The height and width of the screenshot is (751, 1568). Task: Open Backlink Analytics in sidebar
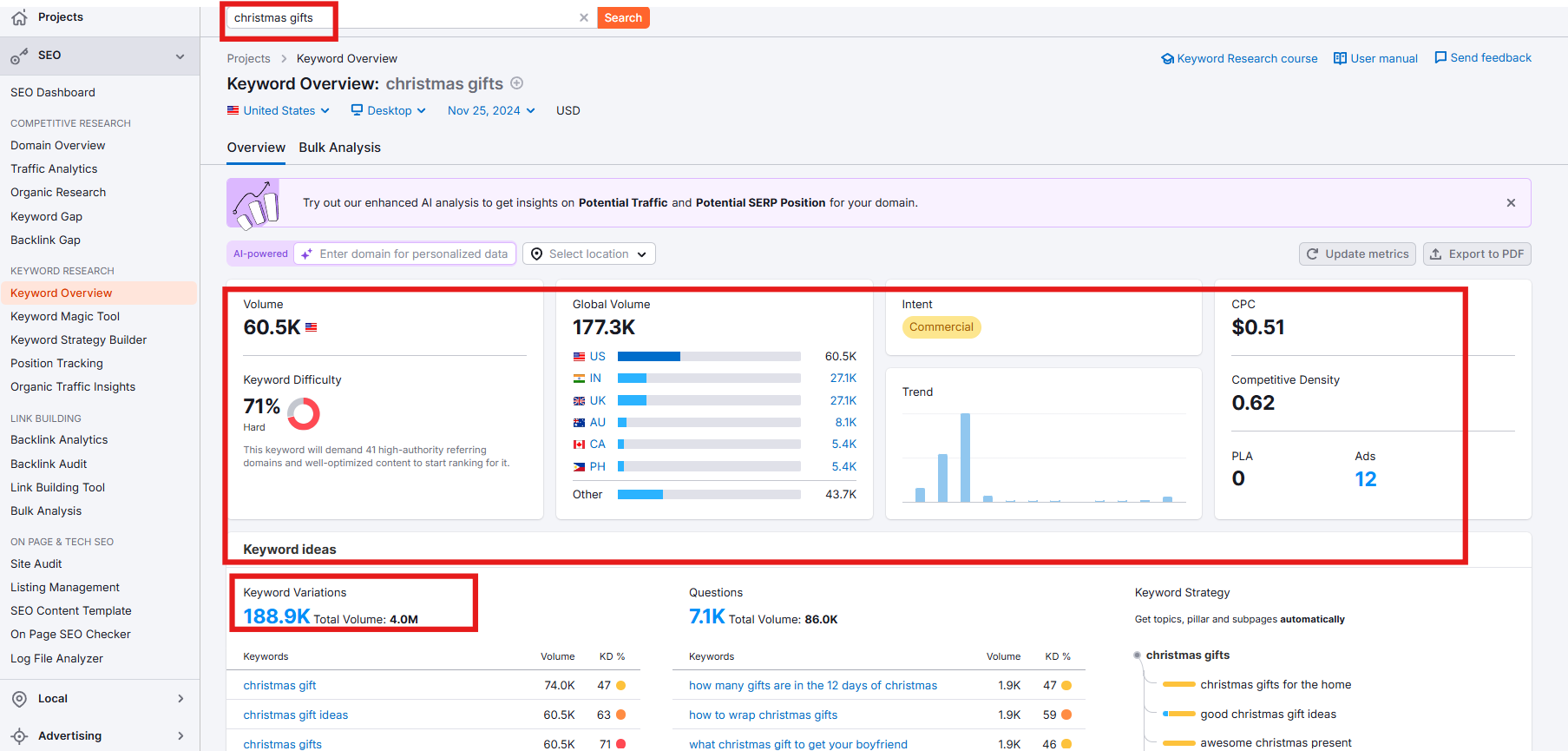click(59, 440)
